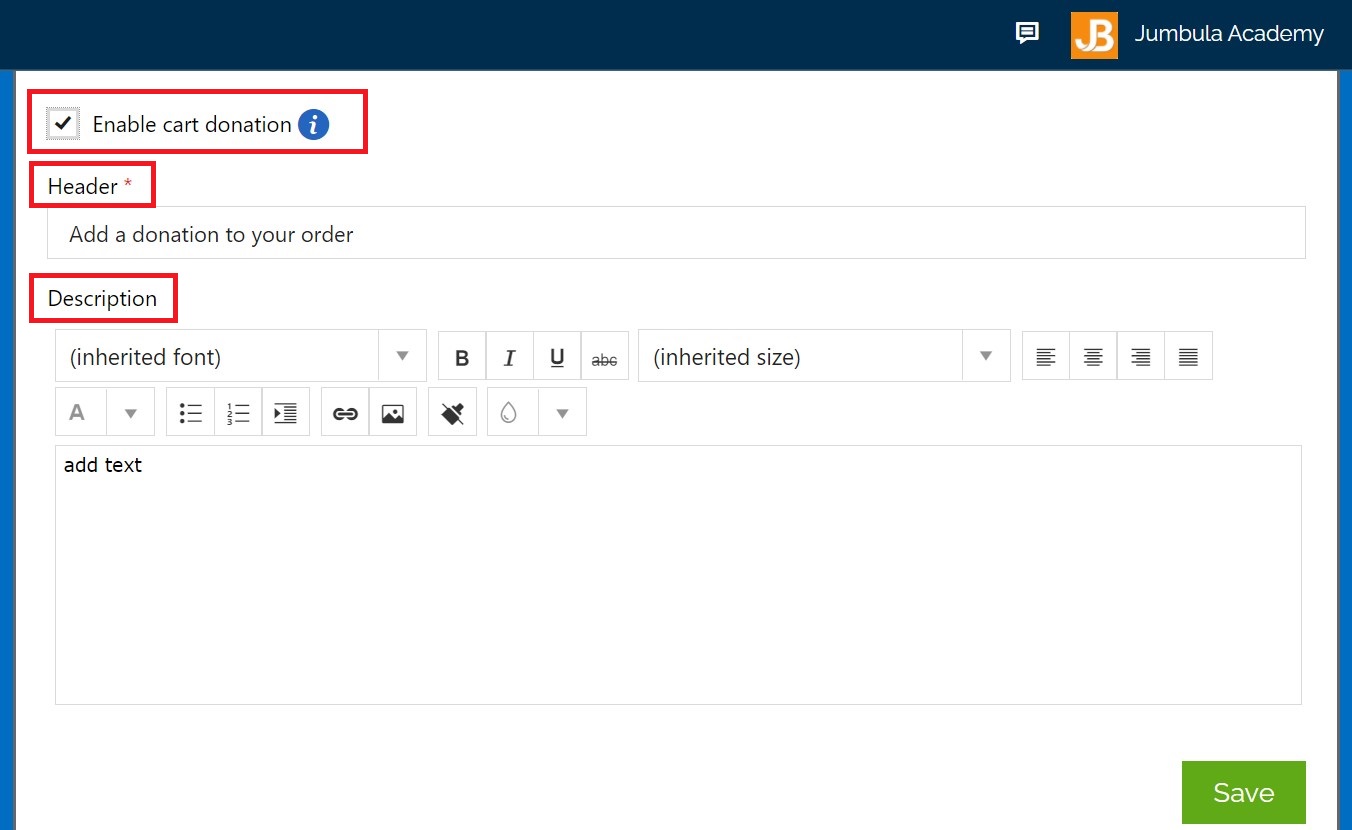Apply strikethrough formatting

point(605,357)
